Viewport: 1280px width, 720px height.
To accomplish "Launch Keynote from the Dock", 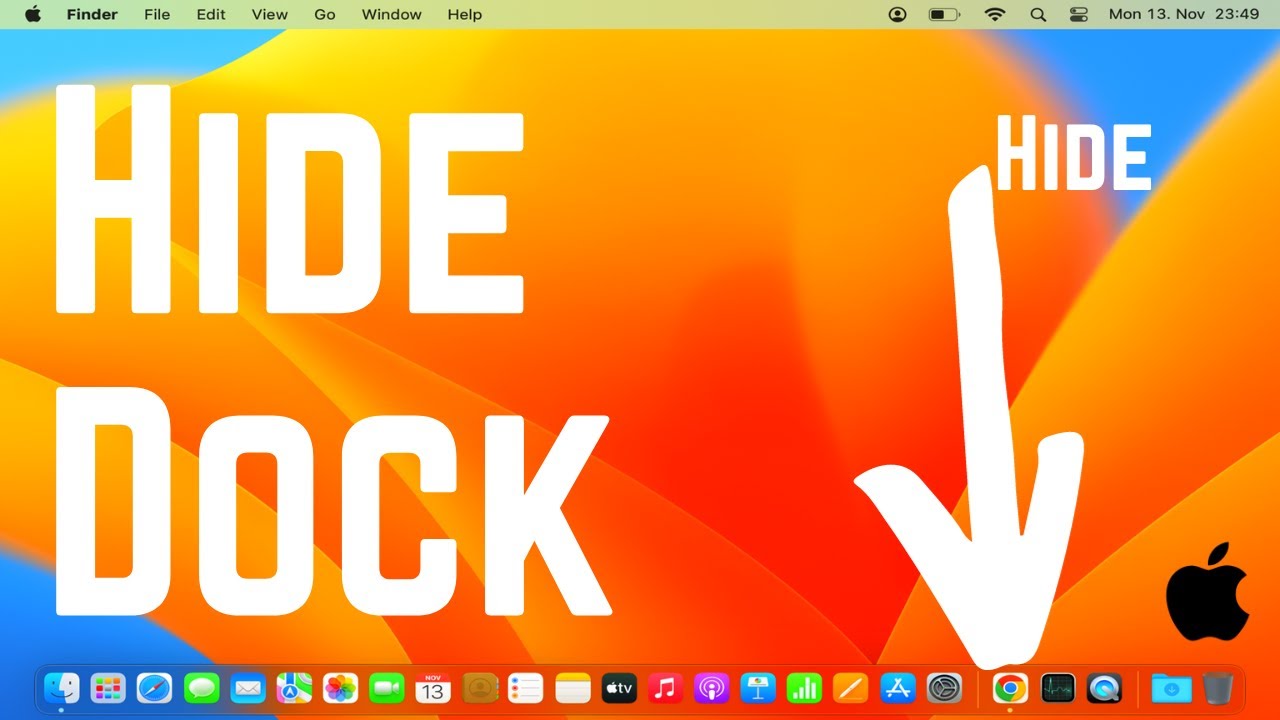I will click(759, 688).
